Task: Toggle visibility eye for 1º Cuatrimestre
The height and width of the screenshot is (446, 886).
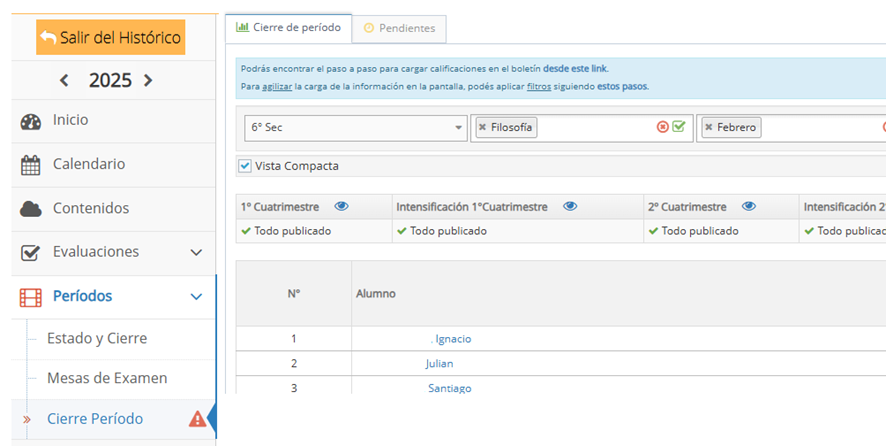Action: (342, 206)
